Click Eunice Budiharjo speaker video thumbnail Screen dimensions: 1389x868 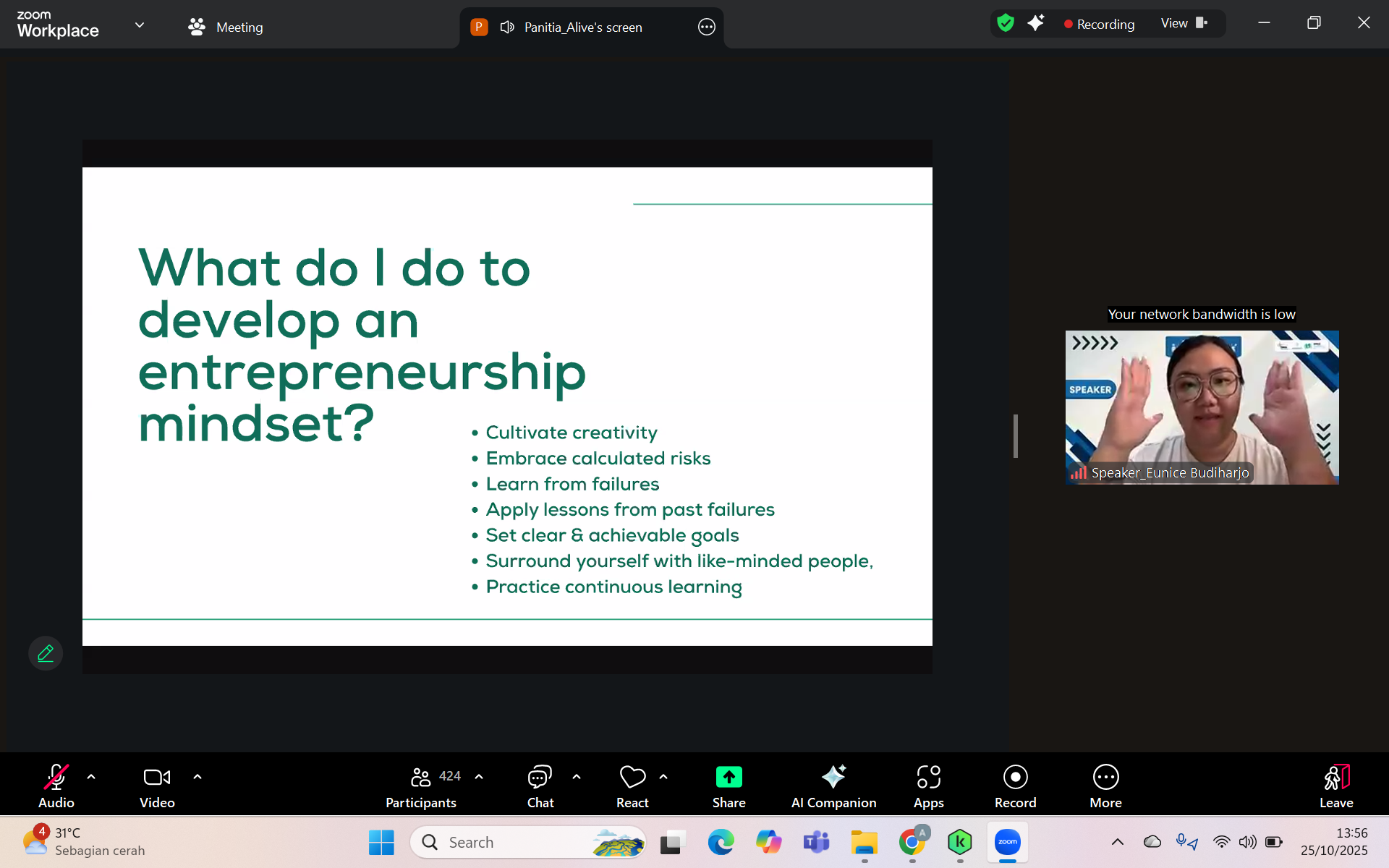(1202, 407)
